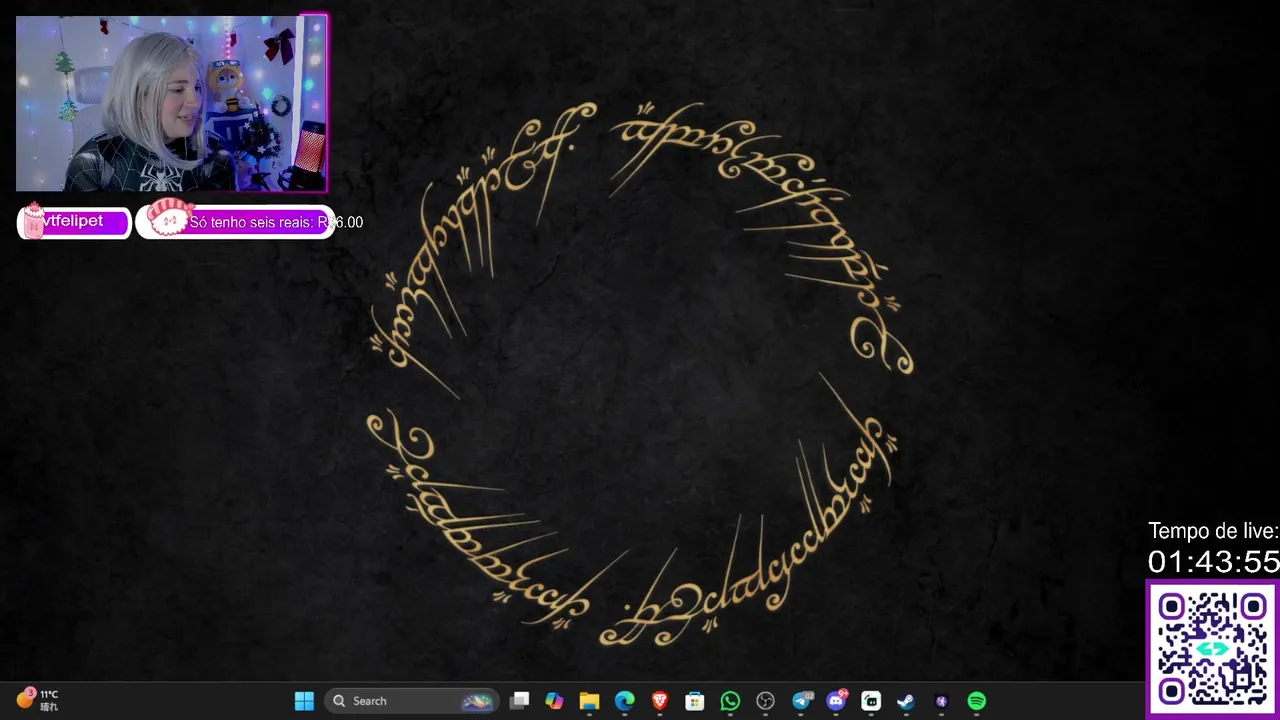This screenshot has height=720, width=1280.
Task: Click the taskbar Search box
Action: [x=411, y=701]
